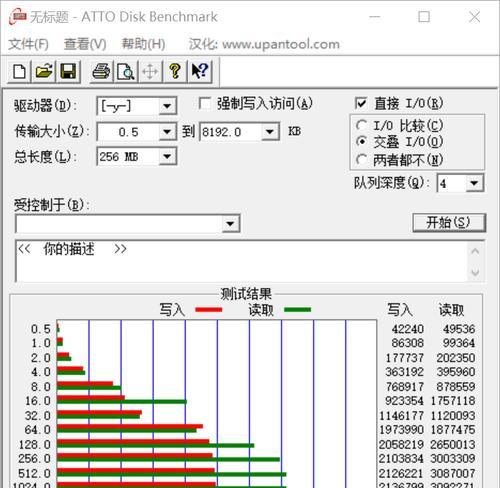
Task: Minimize the ATTO Disk Benchmark window
Action: 375,17
